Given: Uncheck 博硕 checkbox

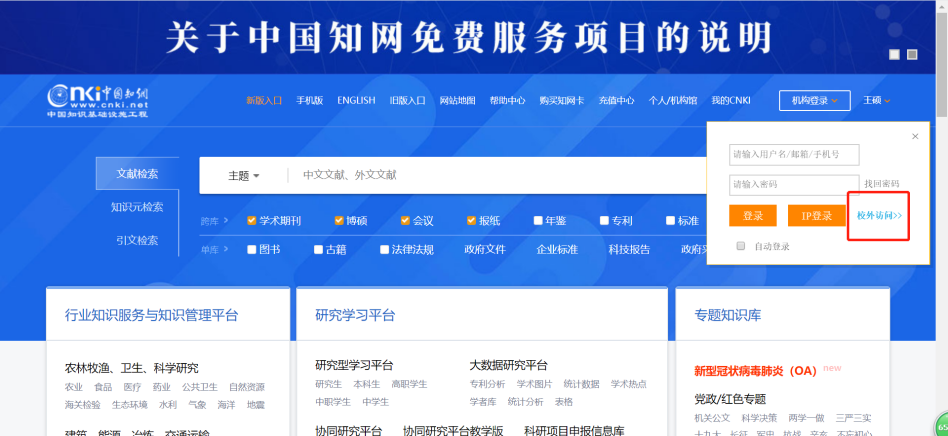Looking at the screenshot, I should [x=339, y=221].
